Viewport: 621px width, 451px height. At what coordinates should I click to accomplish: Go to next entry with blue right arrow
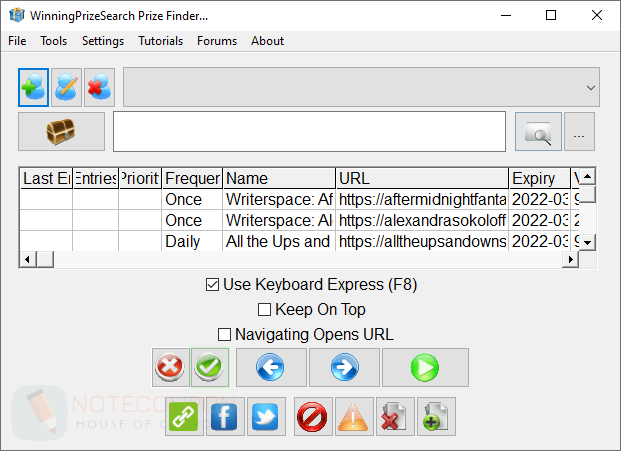[x=344, y=367]
